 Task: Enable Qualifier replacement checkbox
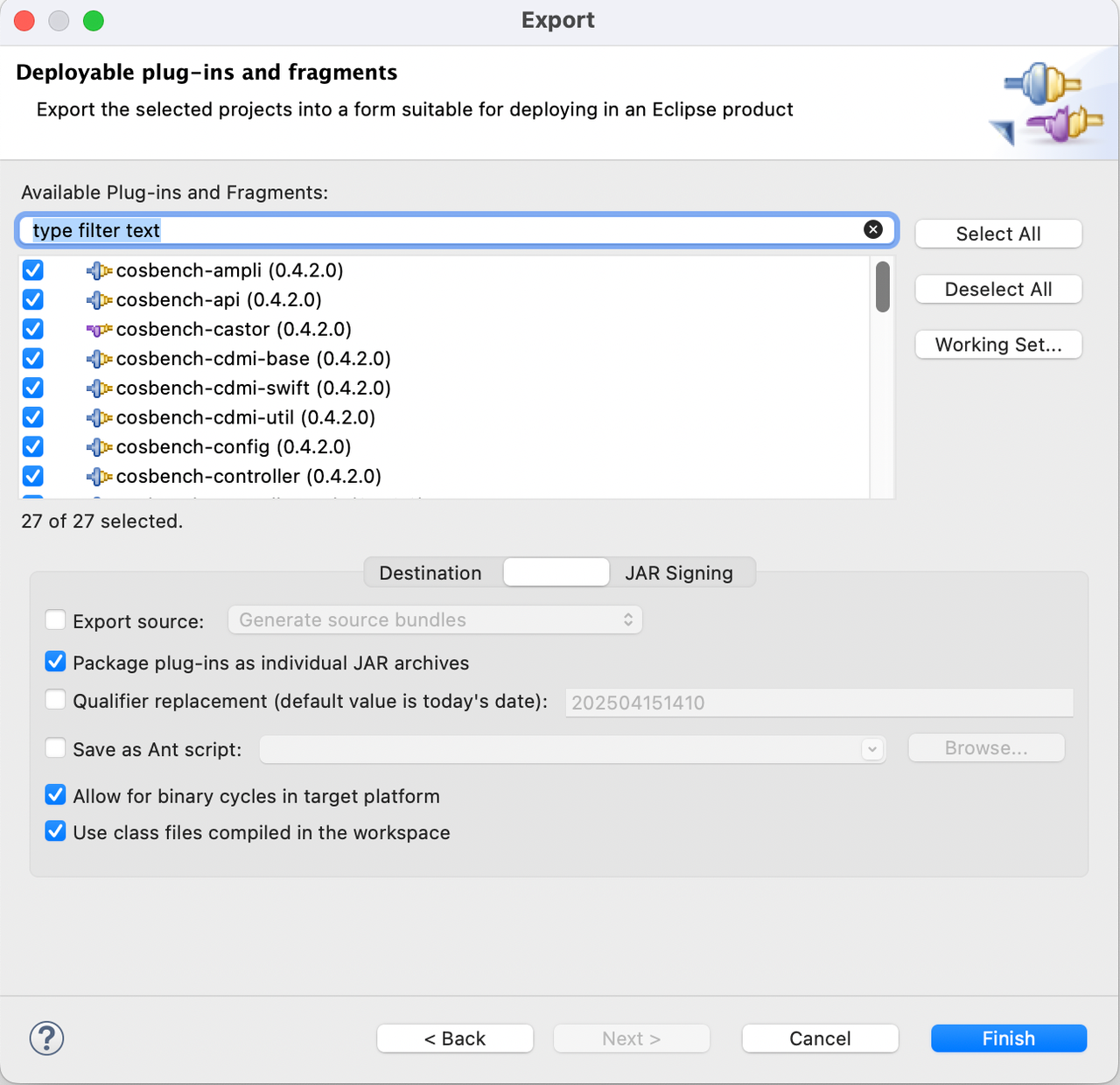pyautogui.click(x=55, y=700)
